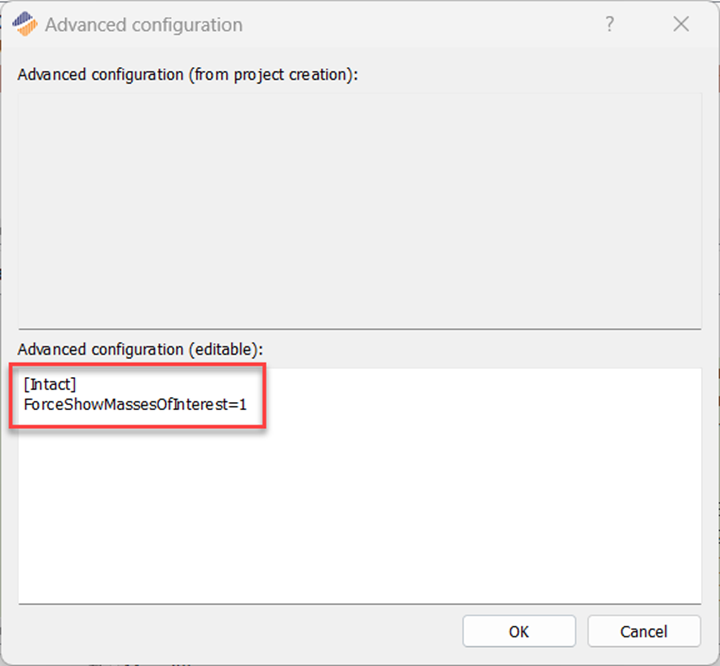
Task: Click empty dialog area left of OK
Action: pos(239,631)
